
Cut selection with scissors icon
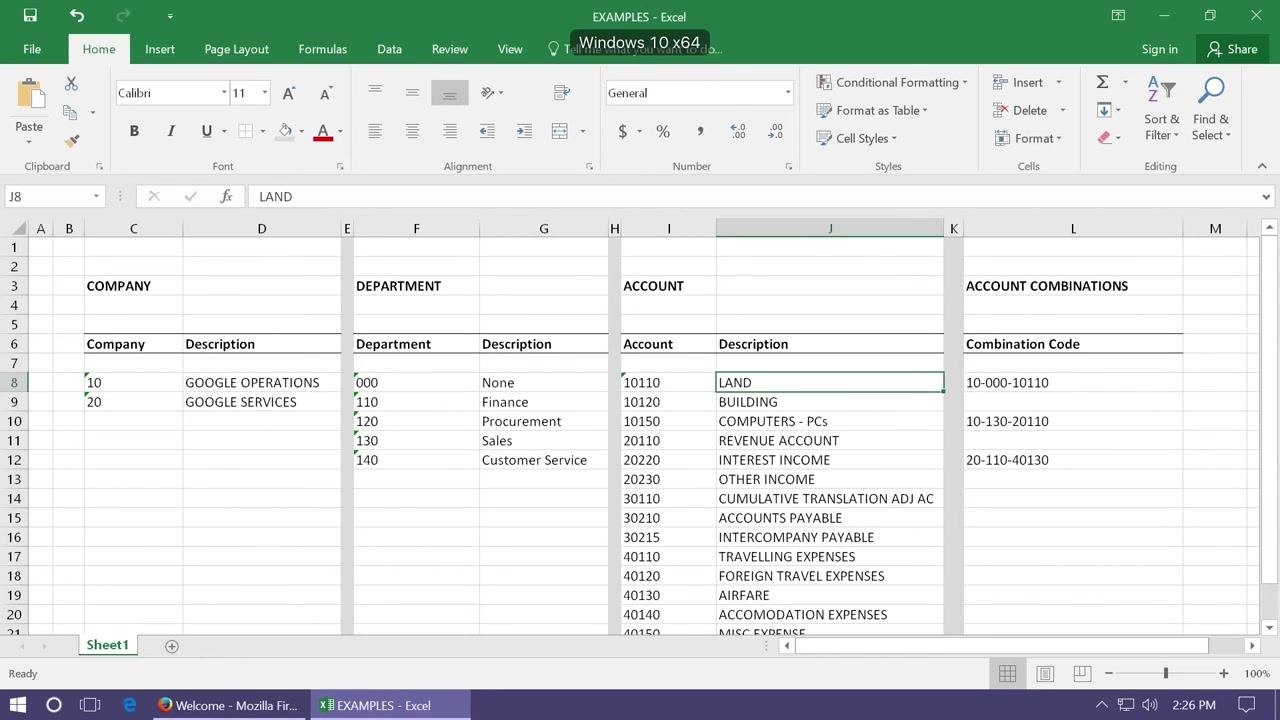[71, 84]
